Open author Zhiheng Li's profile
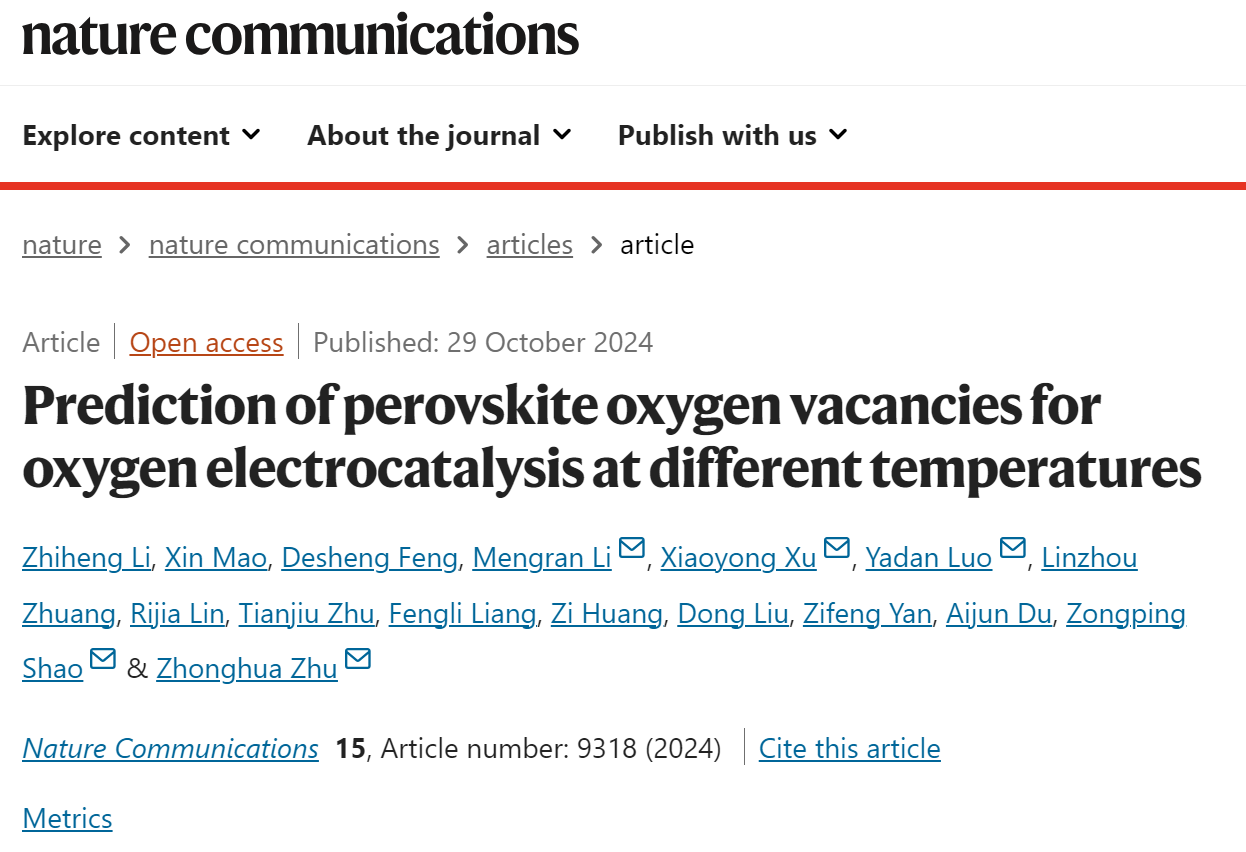 pyautogui.click(x=86, y=557)
